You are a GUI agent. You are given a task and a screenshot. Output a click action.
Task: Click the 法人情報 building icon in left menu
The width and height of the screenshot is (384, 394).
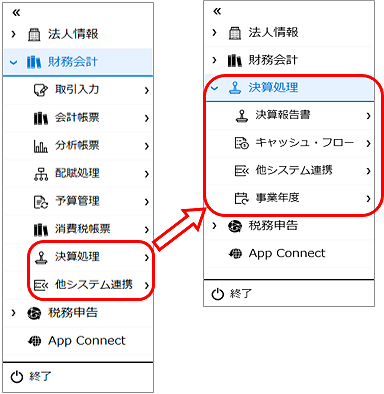click(34, 34)
